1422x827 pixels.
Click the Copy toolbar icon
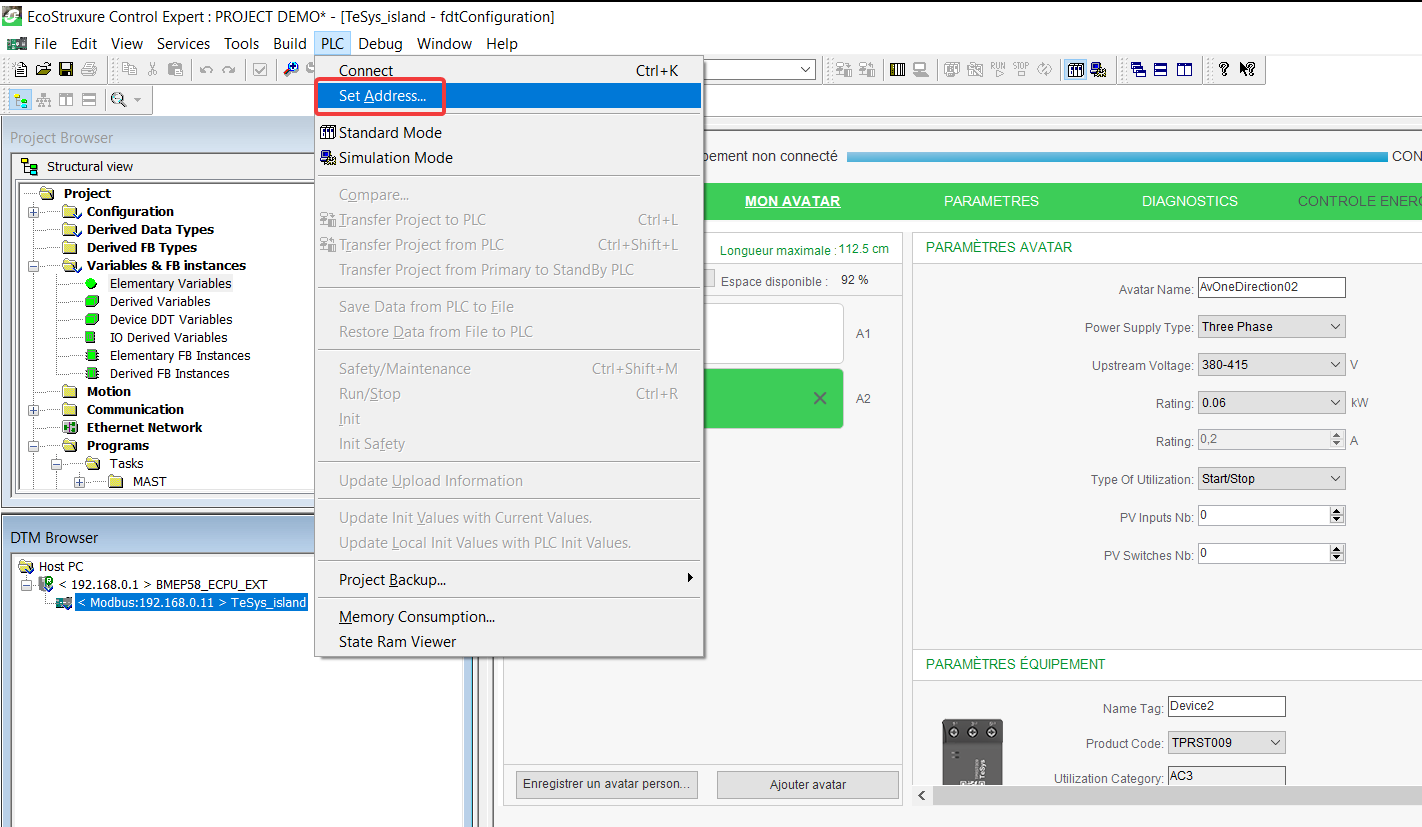click(130, 69)
